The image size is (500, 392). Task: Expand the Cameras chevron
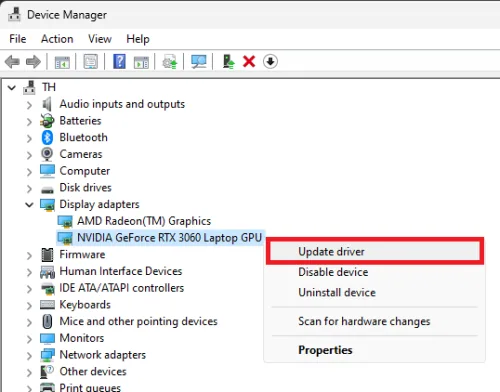coord(29,155)
